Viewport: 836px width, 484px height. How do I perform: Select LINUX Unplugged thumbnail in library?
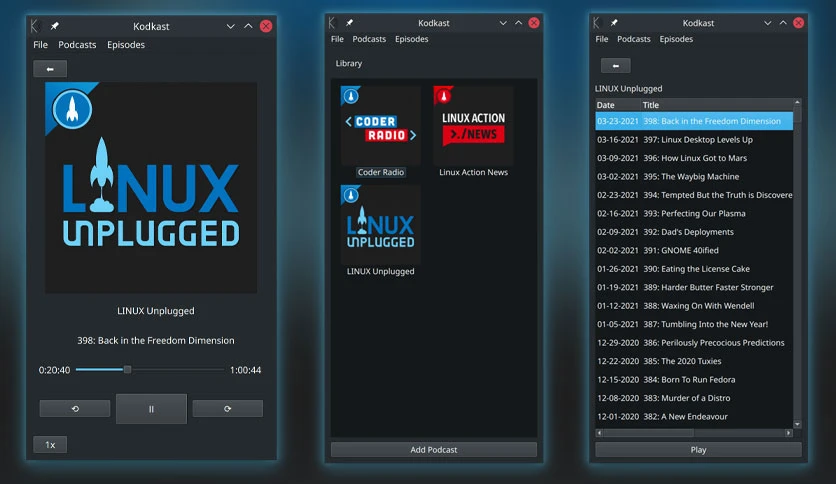pyautogui.click(x=381, y=225)
